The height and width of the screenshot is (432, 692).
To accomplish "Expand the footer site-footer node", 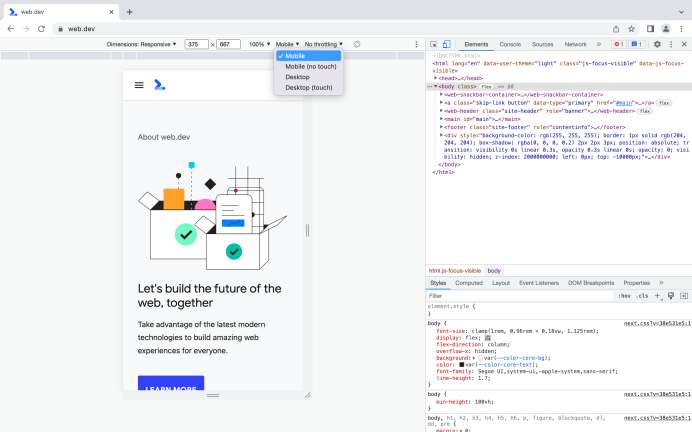I will pos(441,127).
